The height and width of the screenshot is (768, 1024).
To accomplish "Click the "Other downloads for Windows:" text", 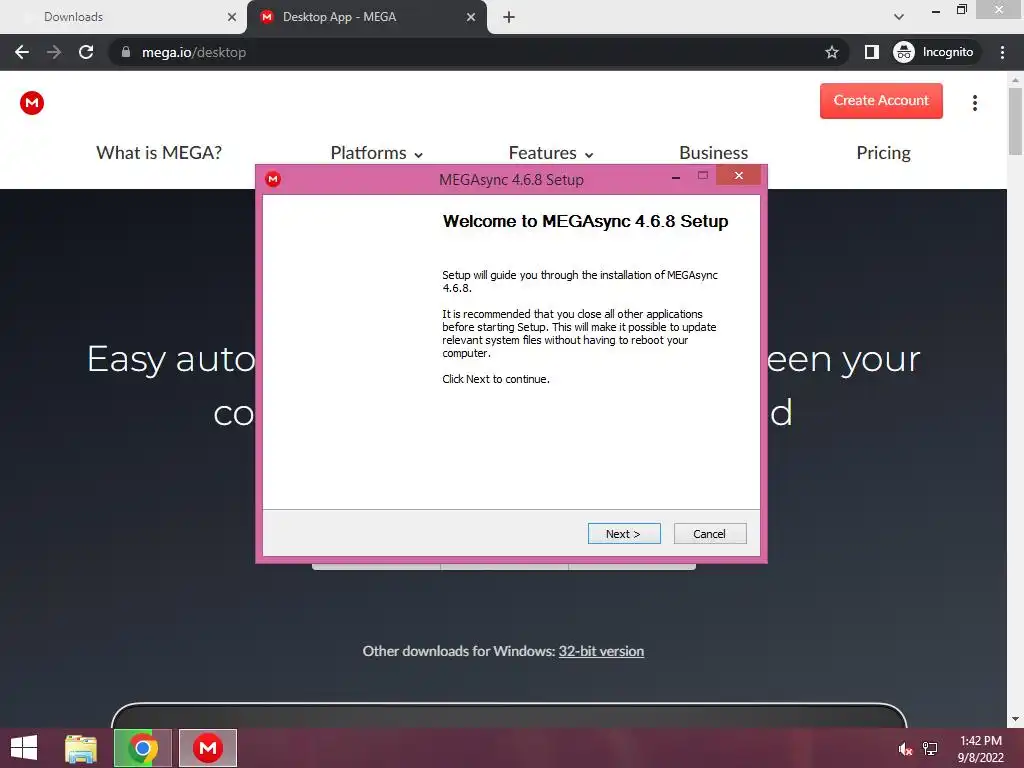I will 458,651.
